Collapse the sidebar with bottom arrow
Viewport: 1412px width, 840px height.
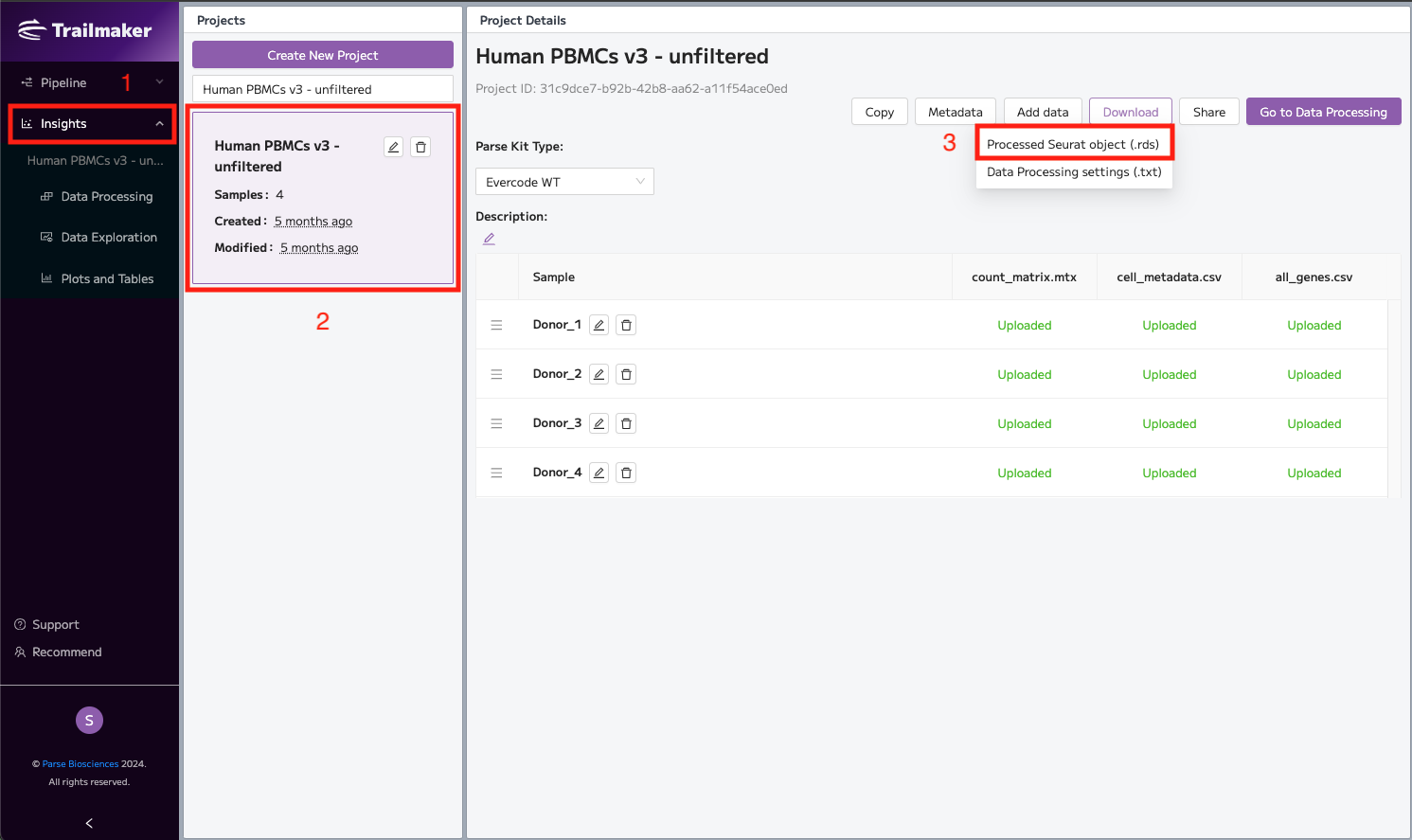(x=89, y=823)
